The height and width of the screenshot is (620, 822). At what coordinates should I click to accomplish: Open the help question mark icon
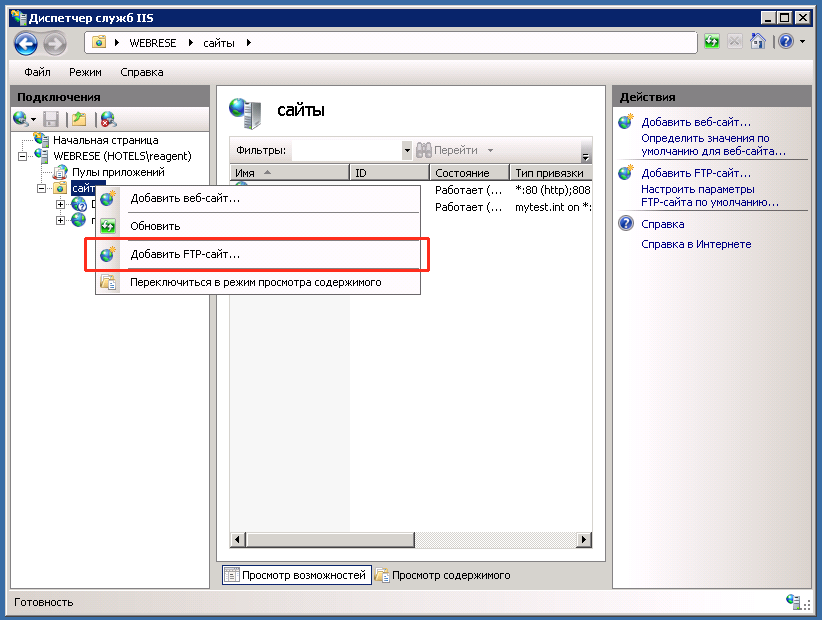coord(786,41)
